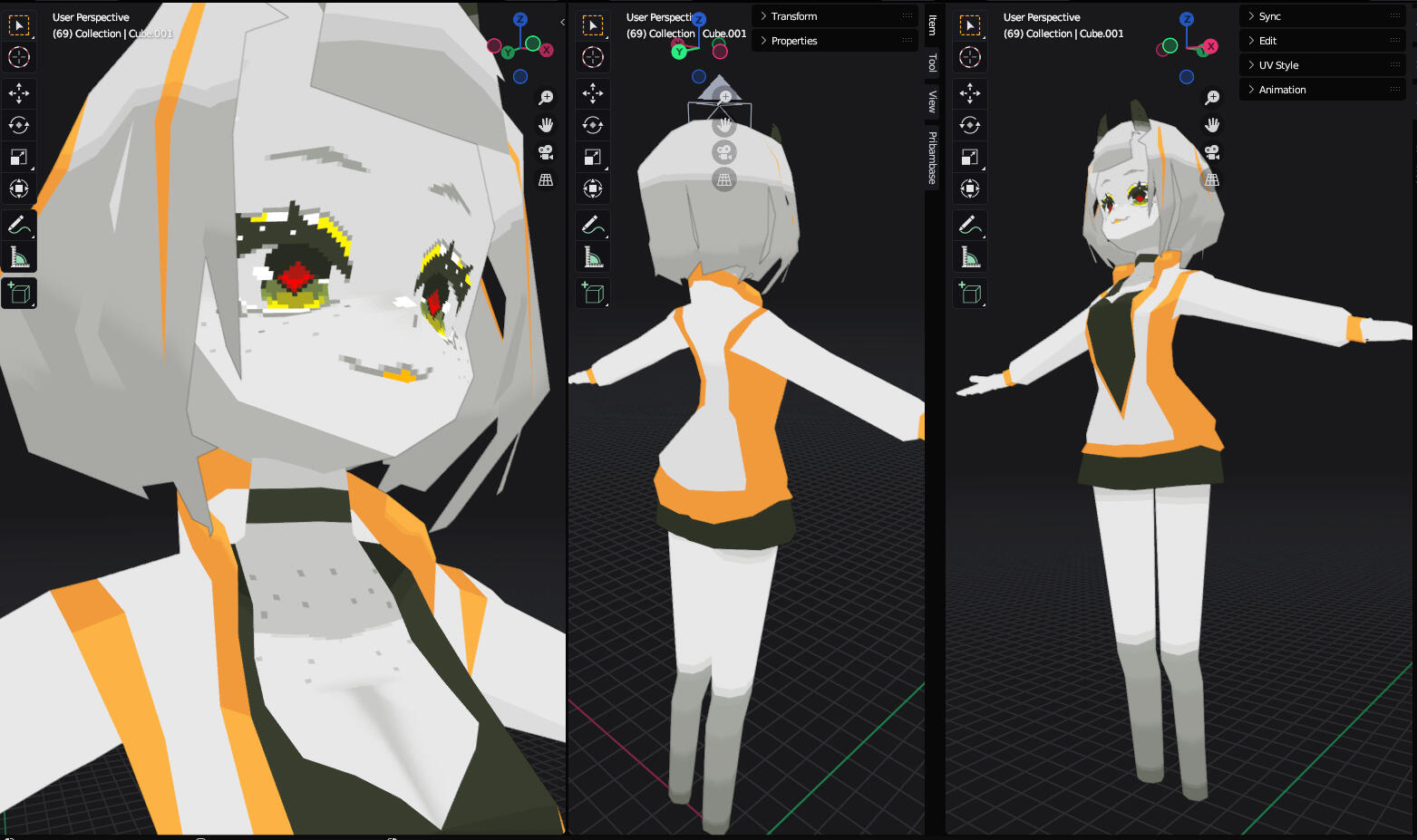Image resolution: width=1417 pixels, height=840 pixels.
Task: Expand the Transform panel
Action: point(794,16)
